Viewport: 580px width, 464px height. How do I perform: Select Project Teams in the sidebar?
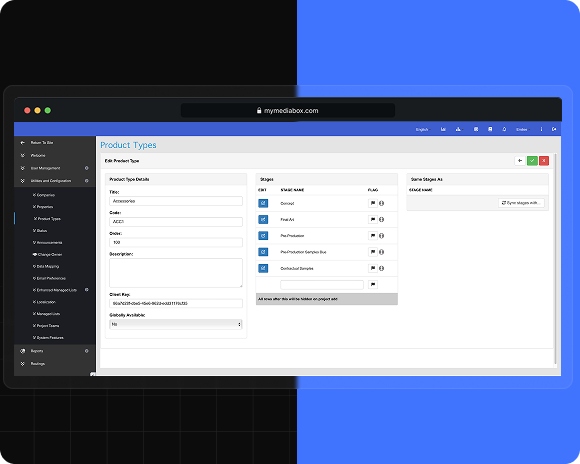(x=46, y=326)
